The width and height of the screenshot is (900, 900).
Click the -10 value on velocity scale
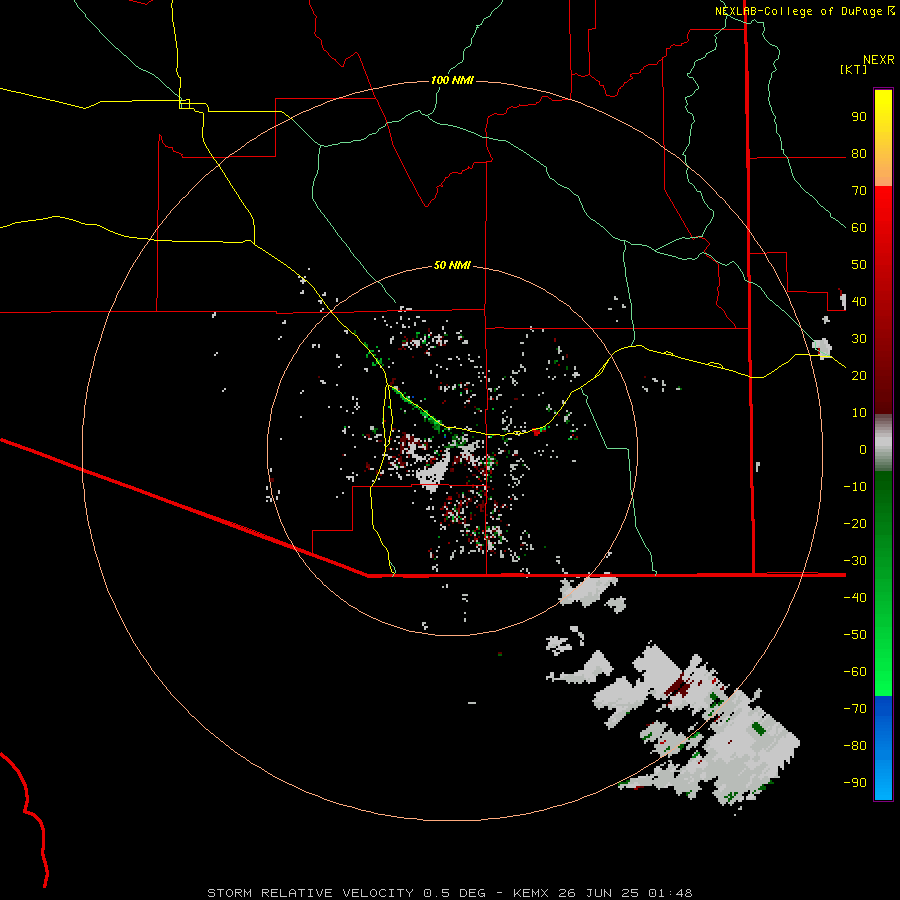point(855,487)
